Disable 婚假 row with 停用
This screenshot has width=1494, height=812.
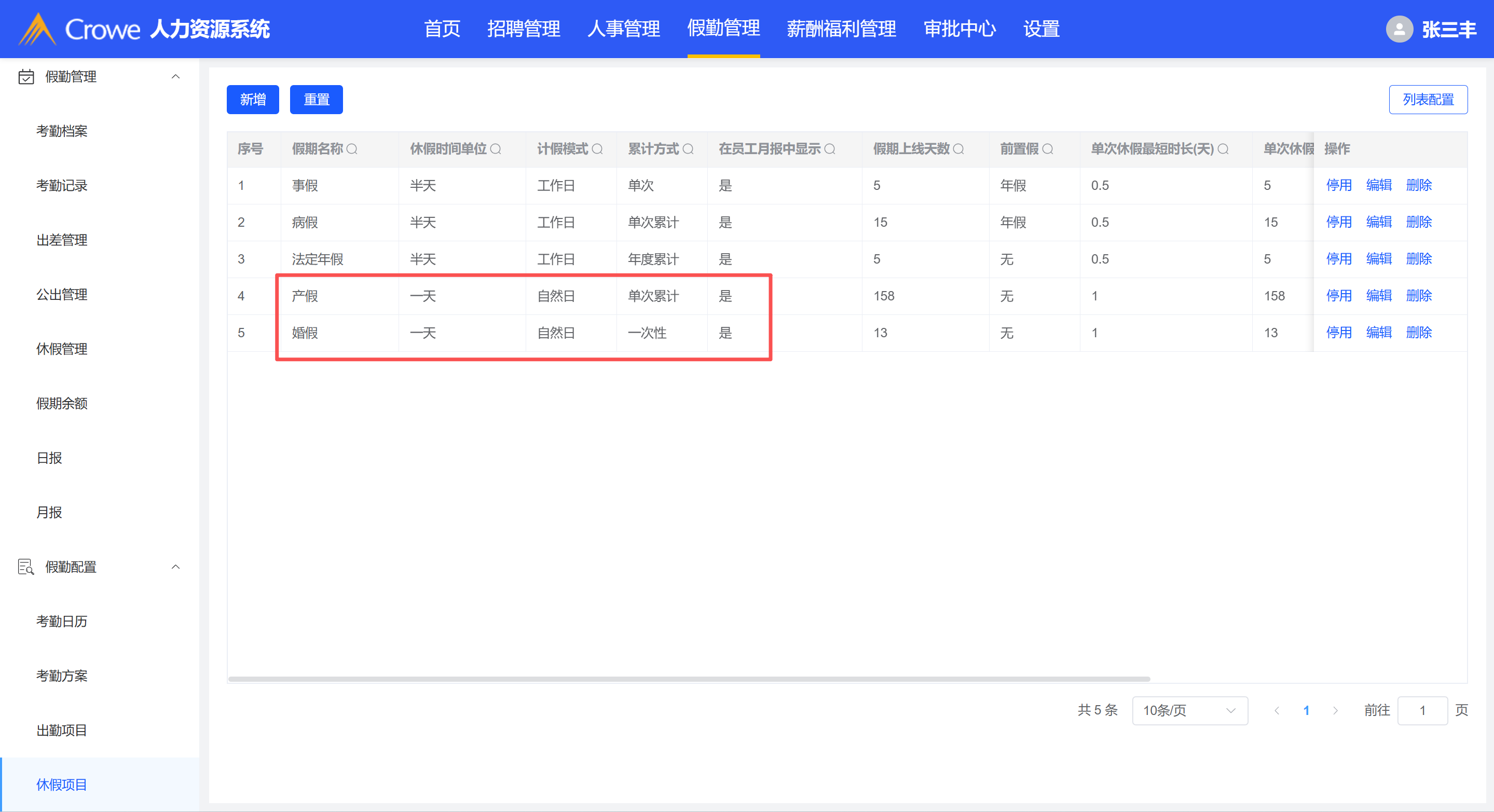coord(1338,333)
